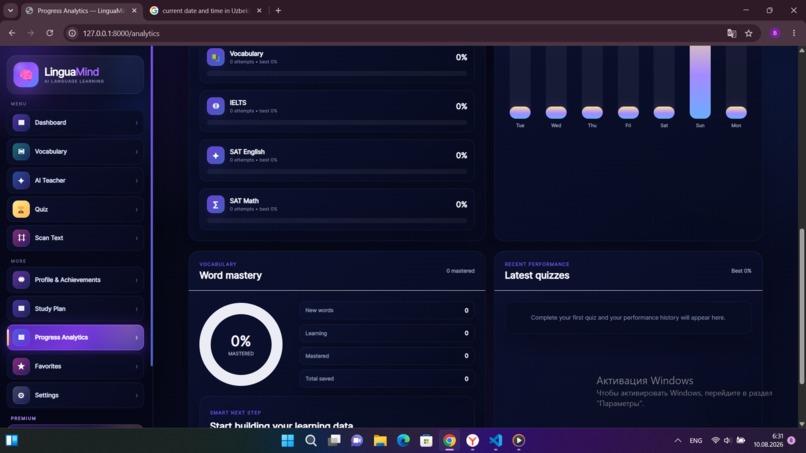This screenshot has width=806, height=453.
Task: Go back in browser history
Action: (12, 33)
